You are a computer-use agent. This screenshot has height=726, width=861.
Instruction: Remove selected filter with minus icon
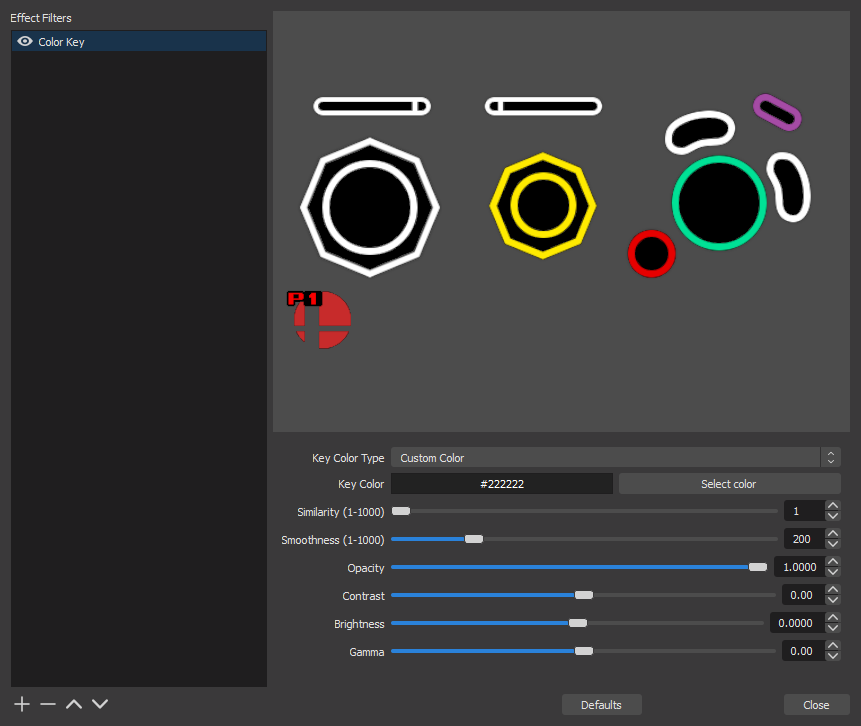point(48,704)
